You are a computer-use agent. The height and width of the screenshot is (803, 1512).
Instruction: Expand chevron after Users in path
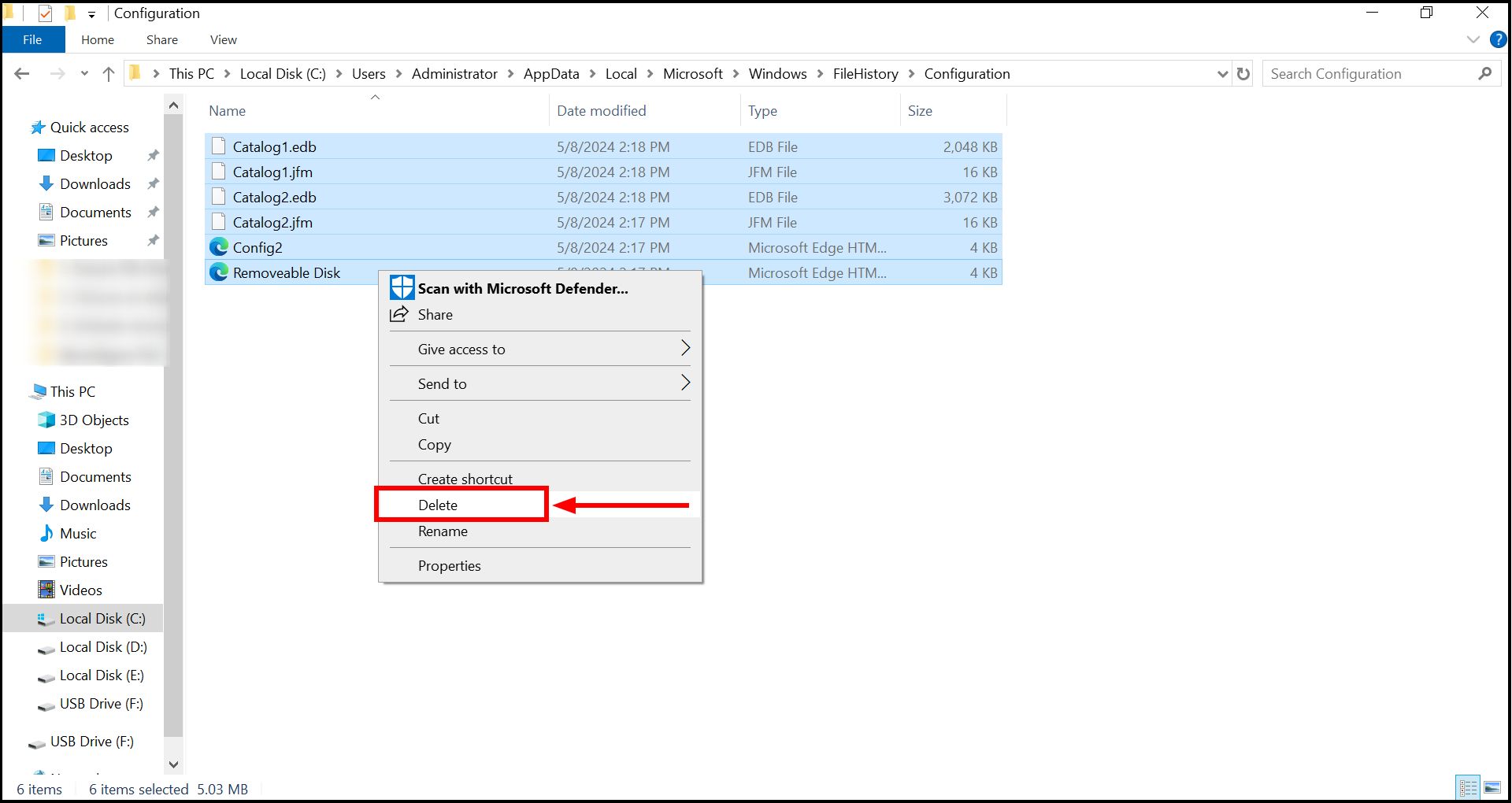coord(398,74)
